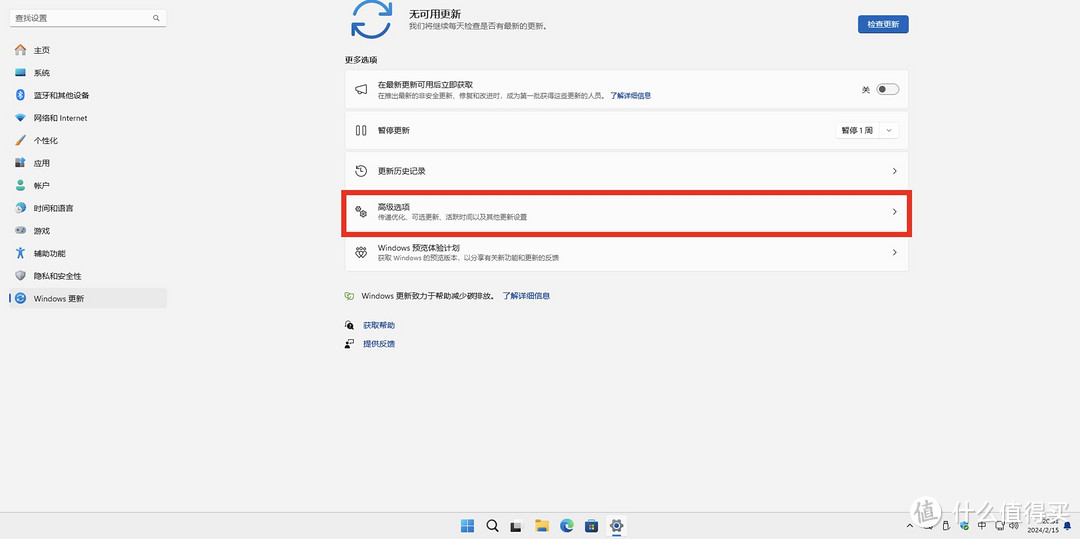Image resolution: width=1080 pixels, height=539 pixels.
Task: Open the 主页 home icon in sidebar
Action: click(21, 50)
